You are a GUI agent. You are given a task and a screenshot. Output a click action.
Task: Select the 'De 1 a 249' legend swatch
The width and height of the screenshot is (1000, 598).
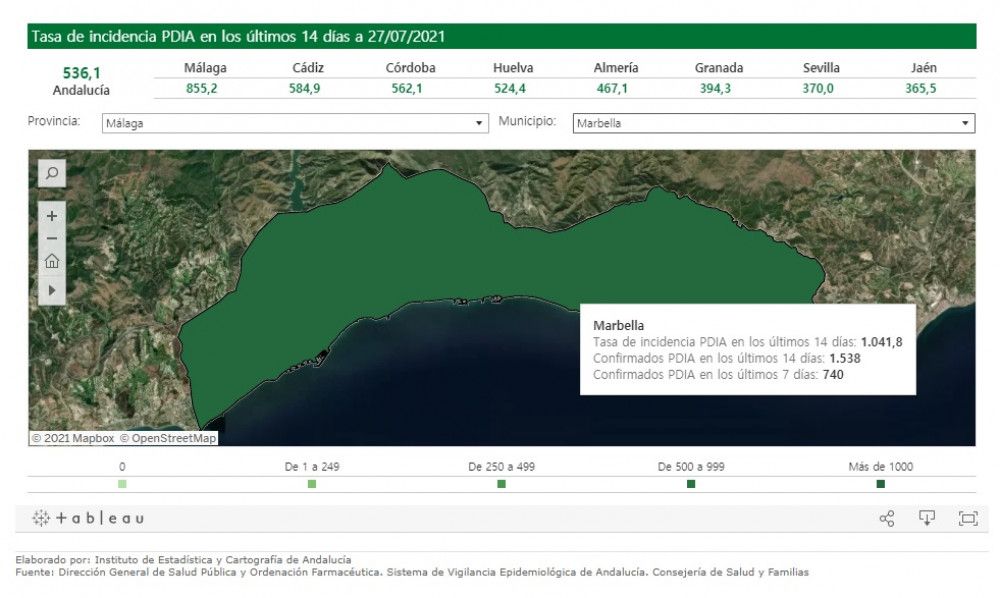click(x=312, y=484)
